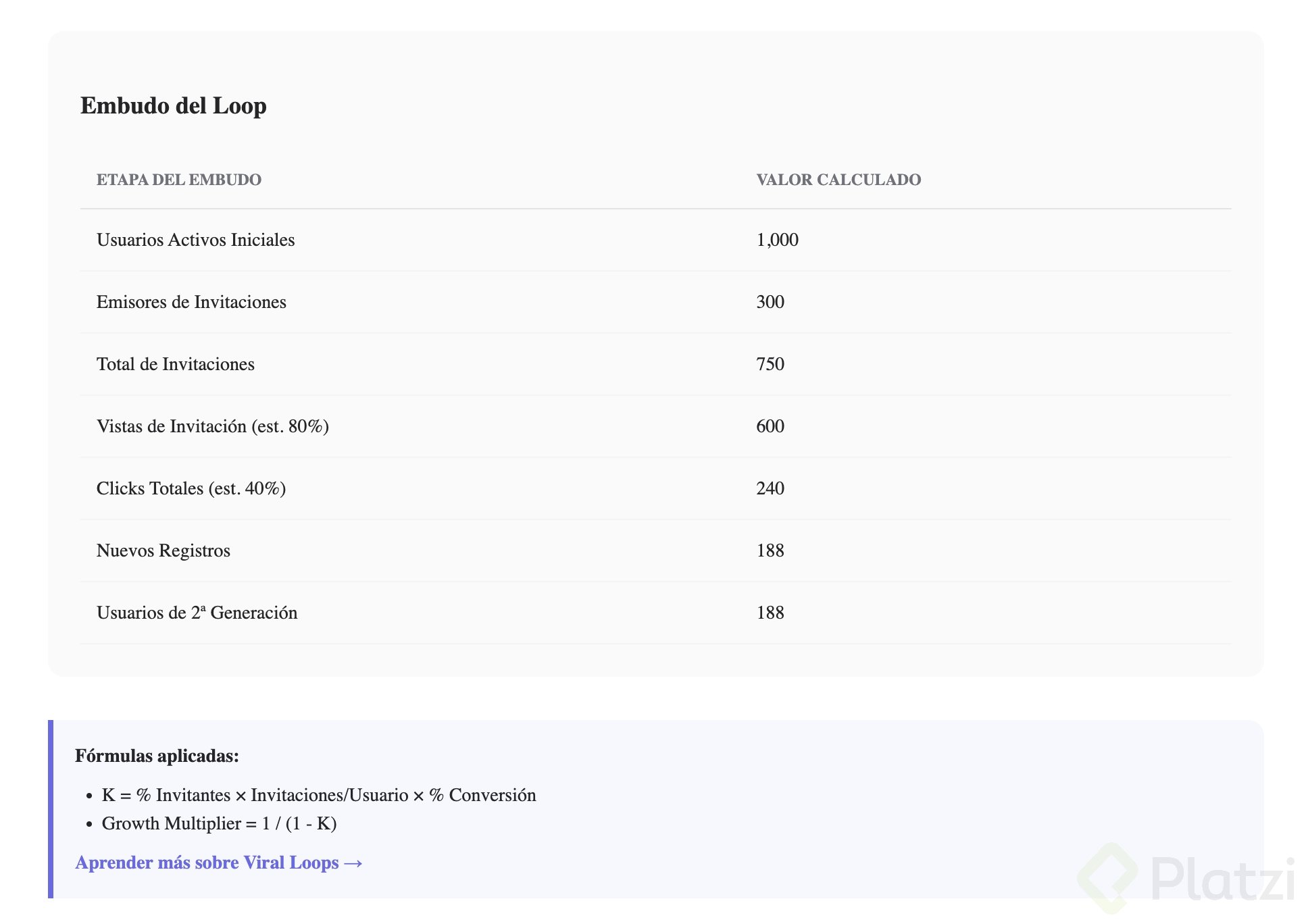Click the Growth Multiplier formula line

pos(219,823)
